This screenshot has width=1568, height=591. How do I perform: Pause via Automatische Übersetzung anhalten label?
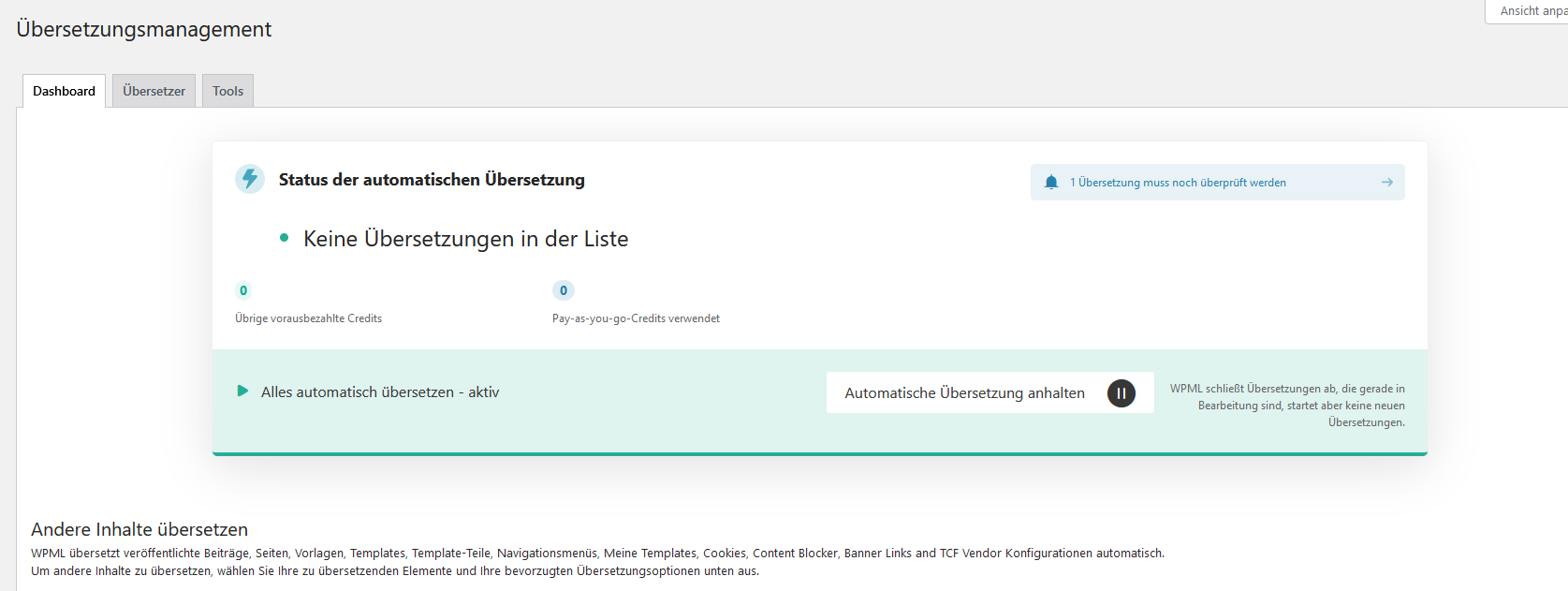coord(964,393)
